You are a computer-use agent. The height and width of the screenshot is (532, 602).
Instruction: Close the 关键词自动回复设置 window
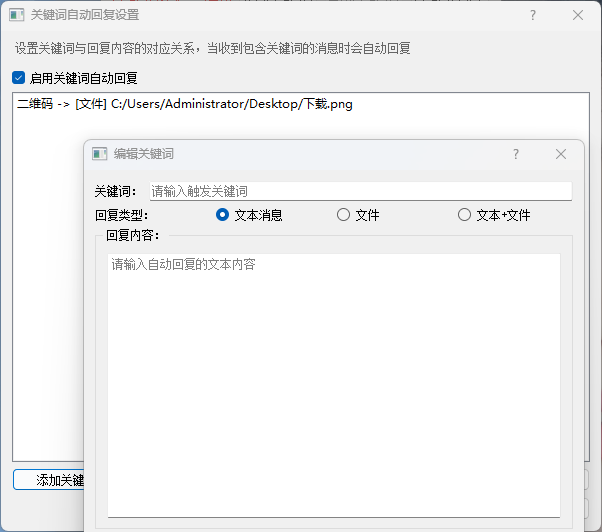[578, 15]
